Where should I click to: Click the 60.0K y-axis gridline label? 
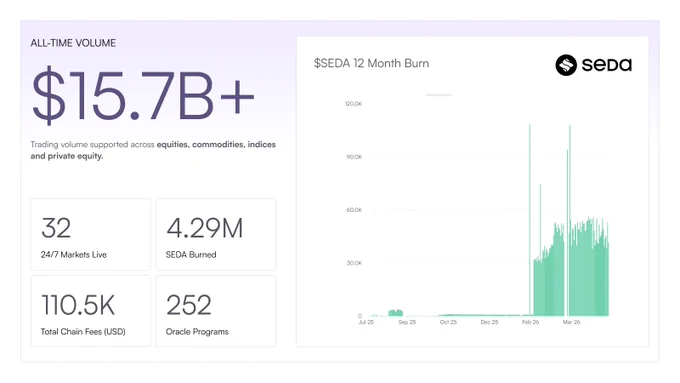coord(354,210)
